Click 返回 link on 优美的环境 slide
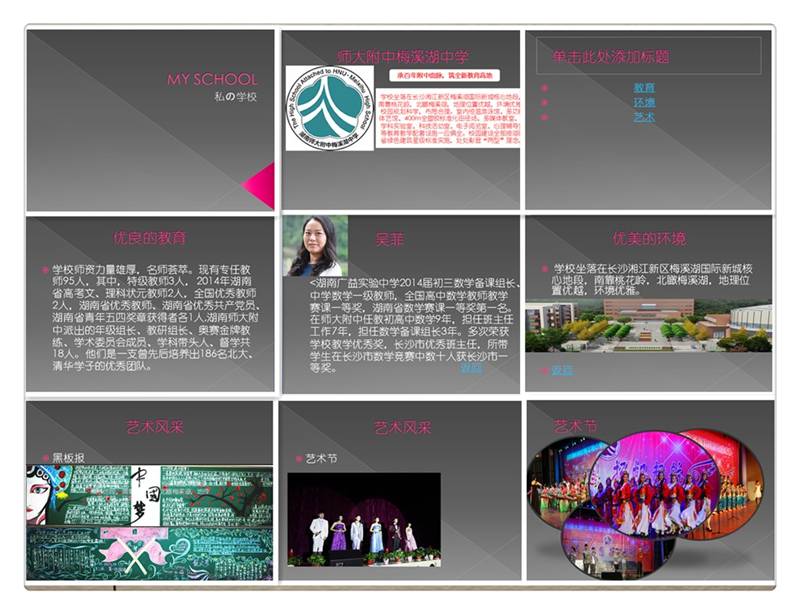This screenshot has width=800, height=614. click(x=563, y=370)
